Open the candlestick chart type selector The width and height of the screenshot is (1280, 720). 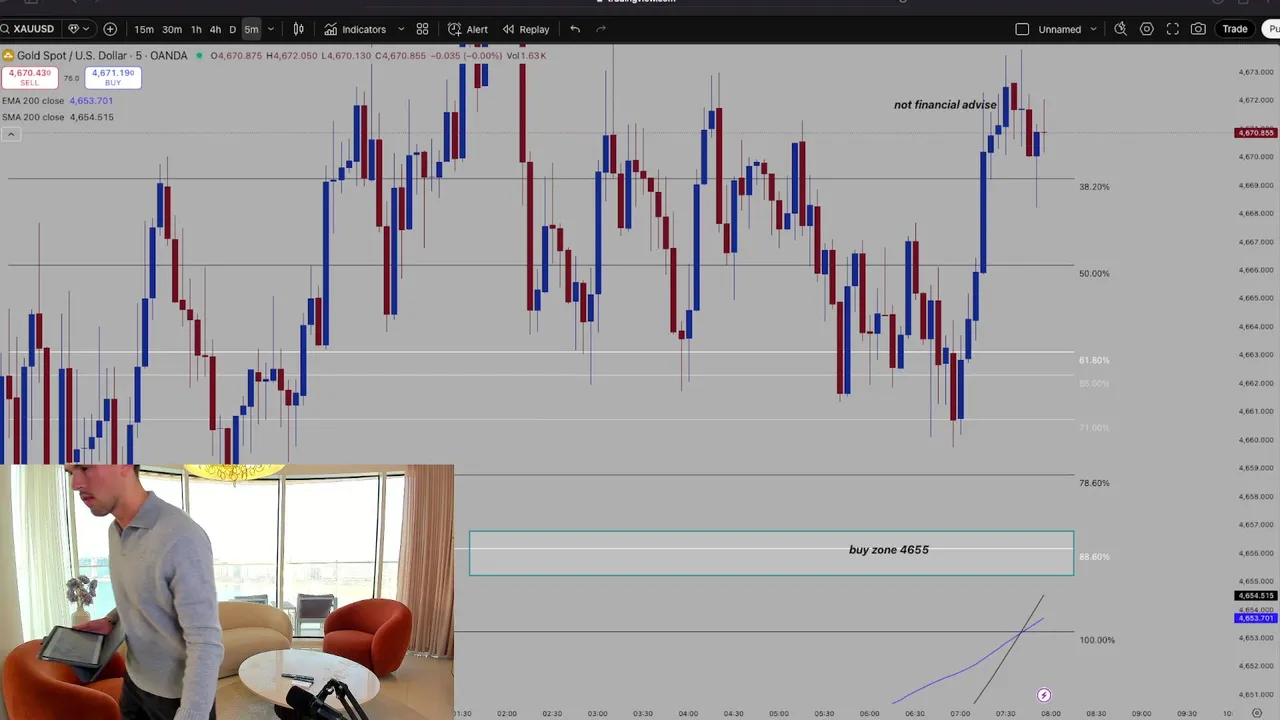click(x=298, y=29)
